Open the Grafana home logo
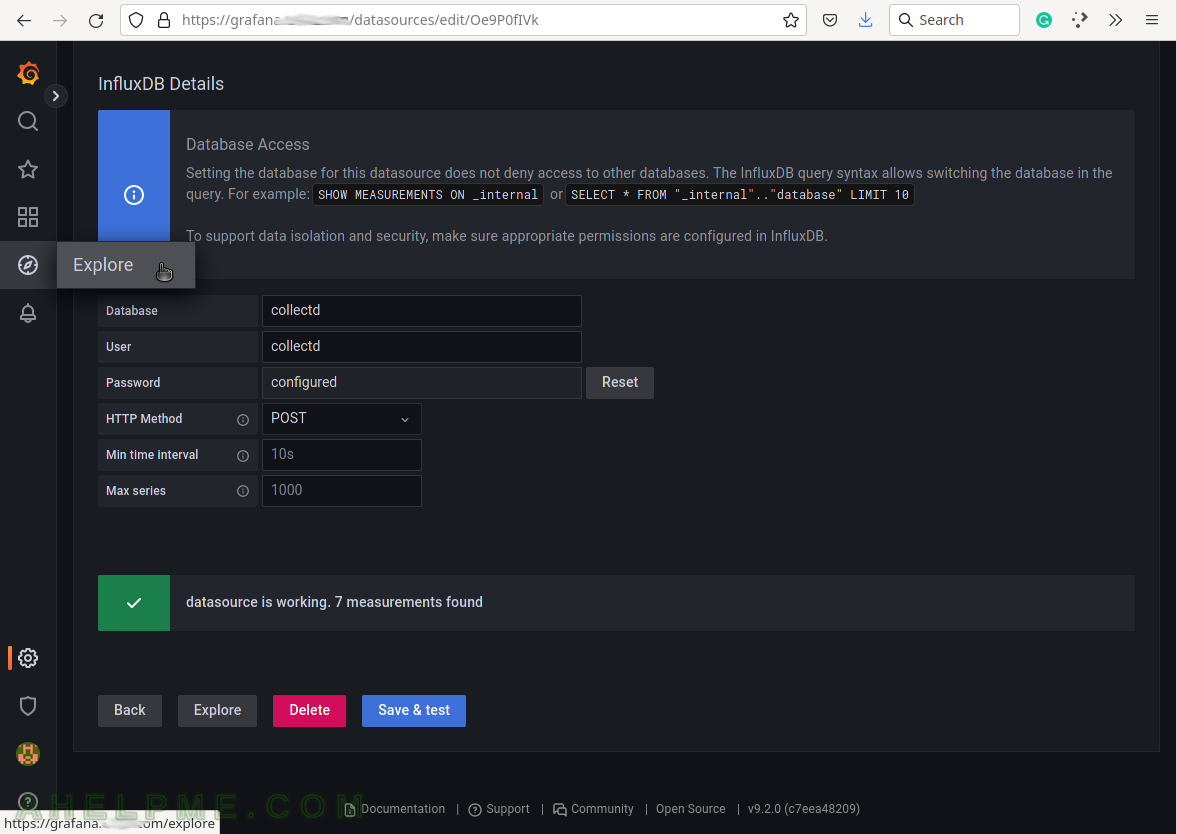1177x834 pixels. (x=28, y=73)
